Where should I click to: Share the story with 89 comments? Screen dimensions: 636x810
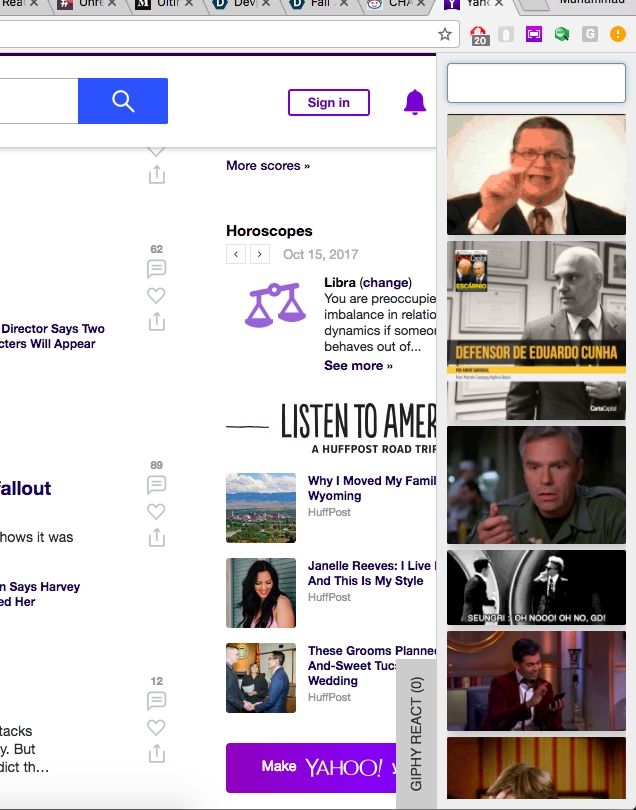click(157, 537)
